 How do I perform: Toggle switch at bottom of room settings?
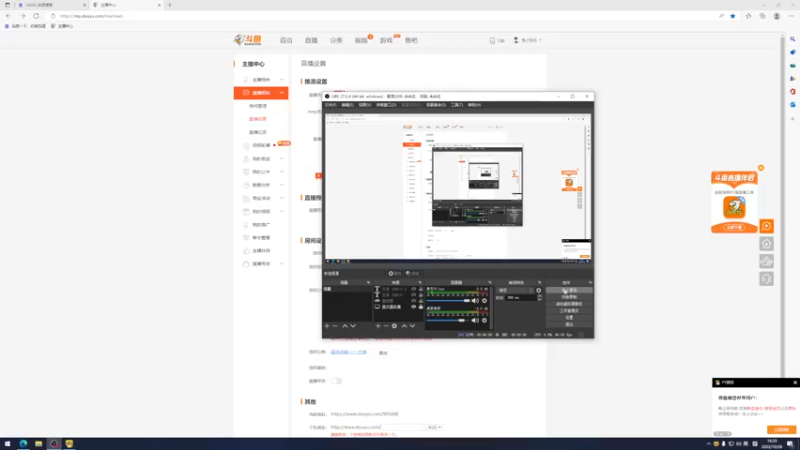[336, 381]
